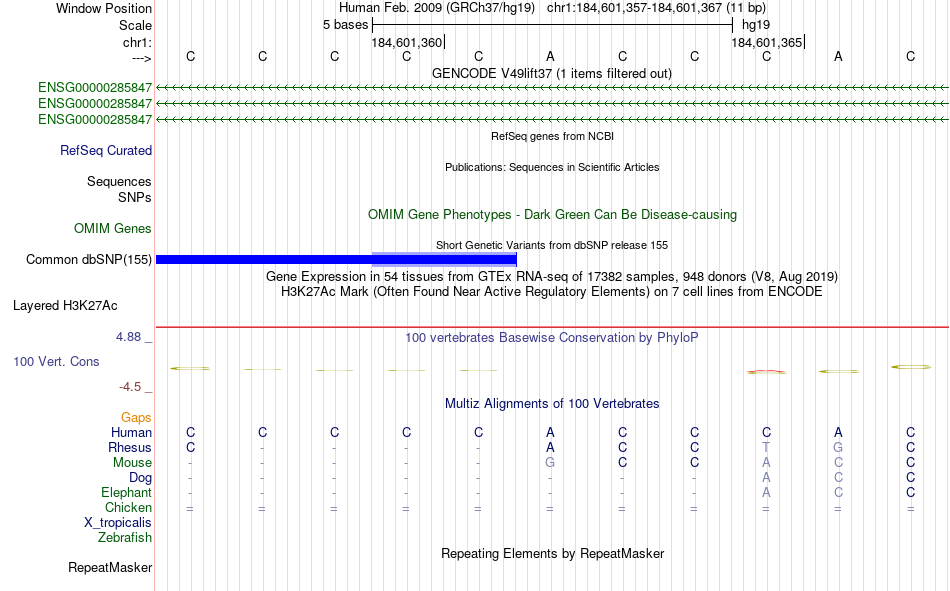Click Repeating Elements by RepeatMasker title
This screenshot has height=591, width=950.
pos(552,553)
